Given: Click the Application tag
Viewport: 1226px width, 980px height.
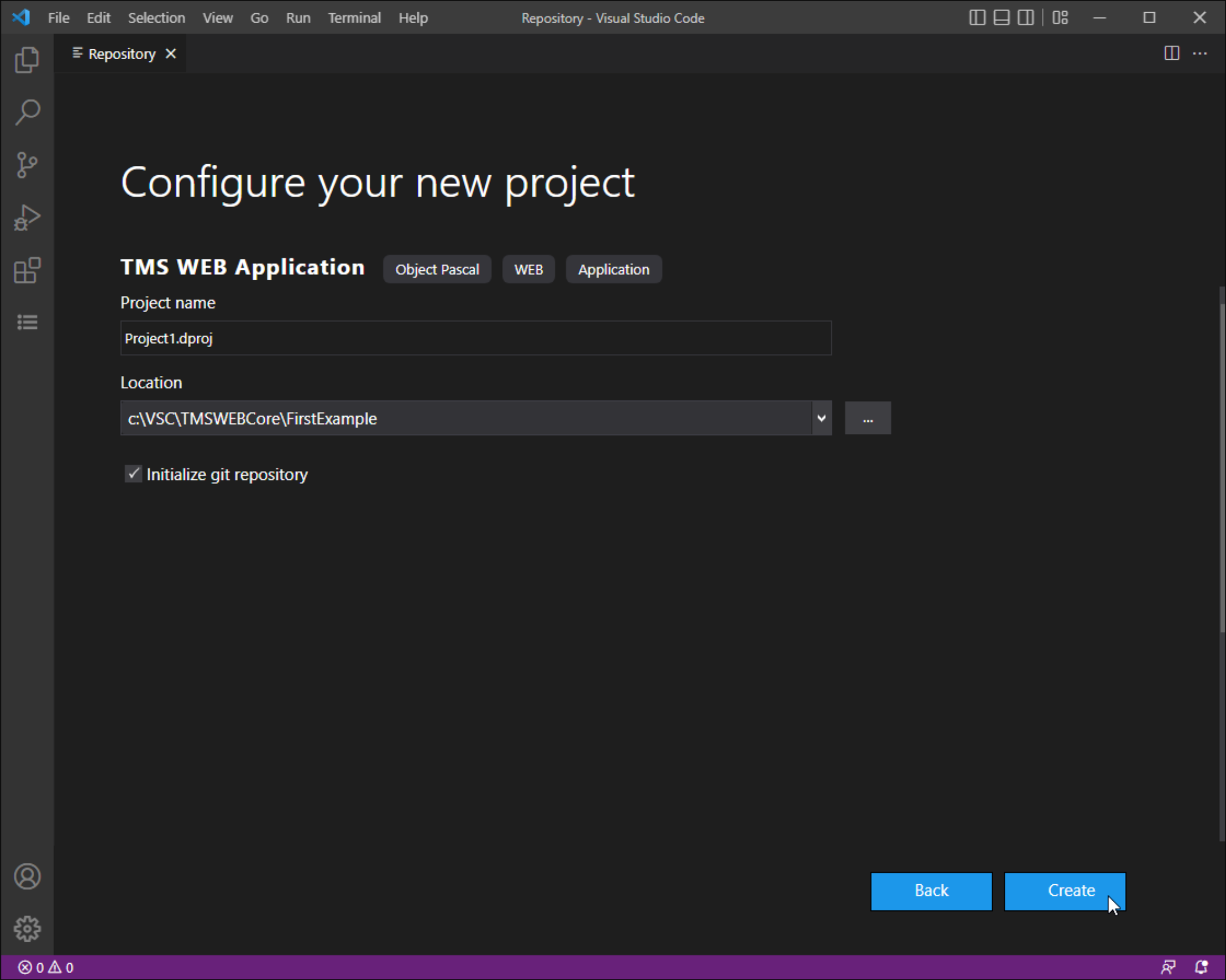Looking at the screenshot, I should [x=614, y=269].
